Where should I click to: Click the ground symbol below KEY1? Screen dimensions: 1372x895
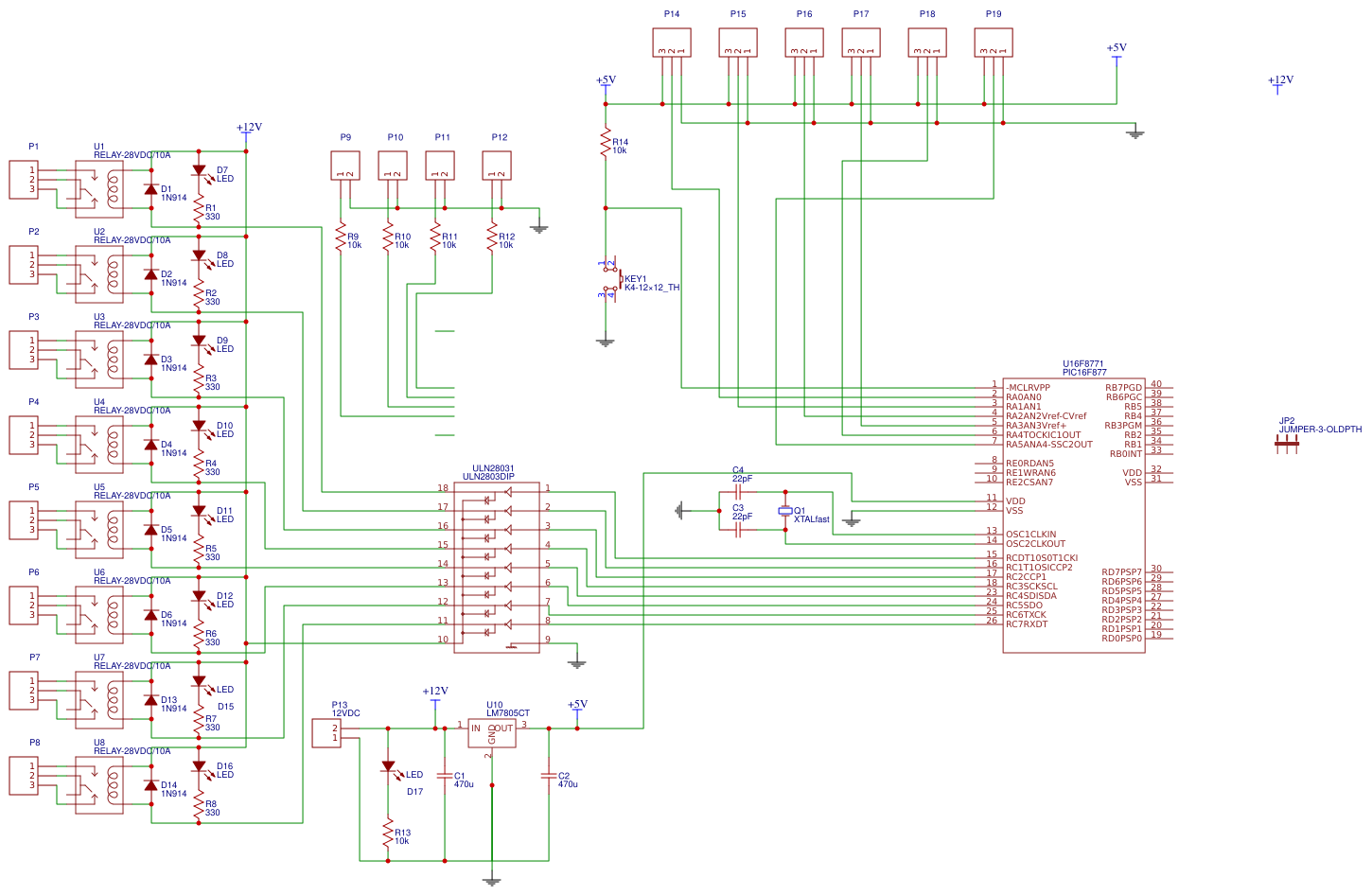[606, 342]
